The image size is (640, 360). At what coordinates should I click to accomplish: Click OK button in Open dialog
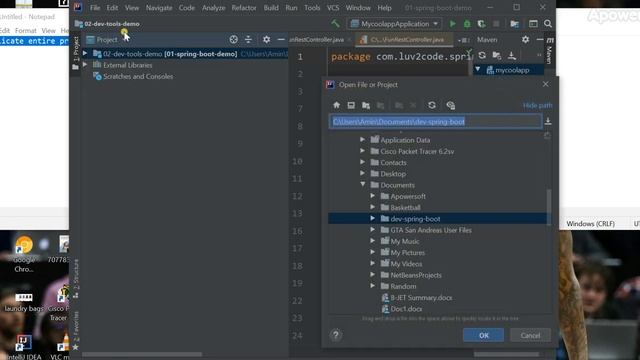click(x=483, y=335)
